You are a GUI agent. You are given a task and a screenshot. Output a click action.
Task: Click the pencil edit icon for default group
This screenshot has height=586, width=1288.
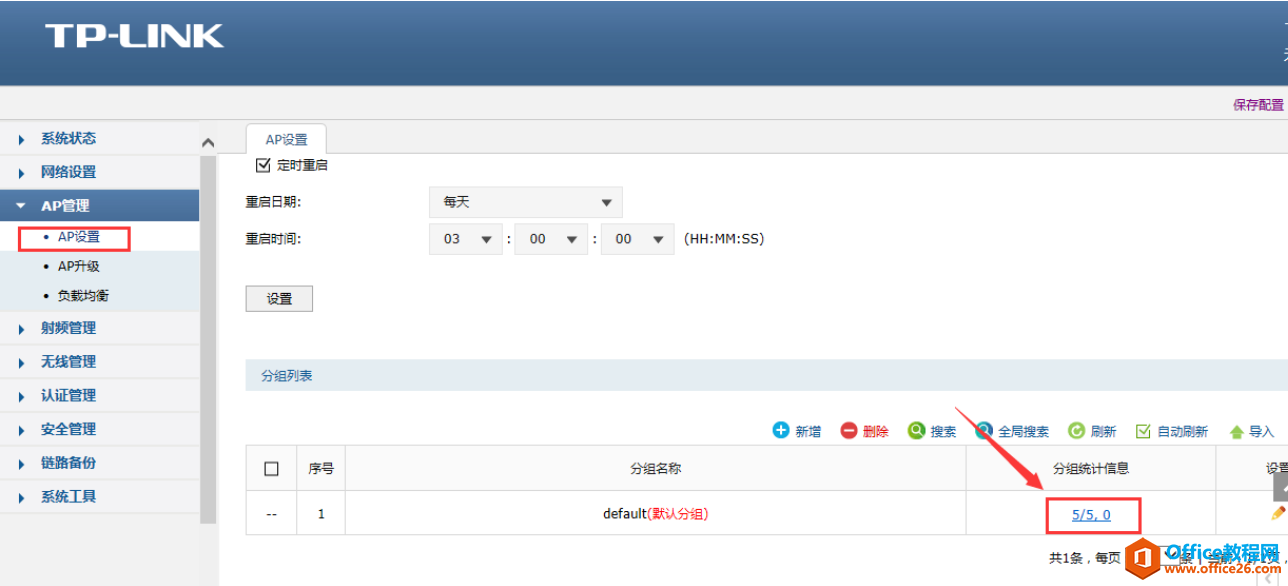coord(1278,513)
